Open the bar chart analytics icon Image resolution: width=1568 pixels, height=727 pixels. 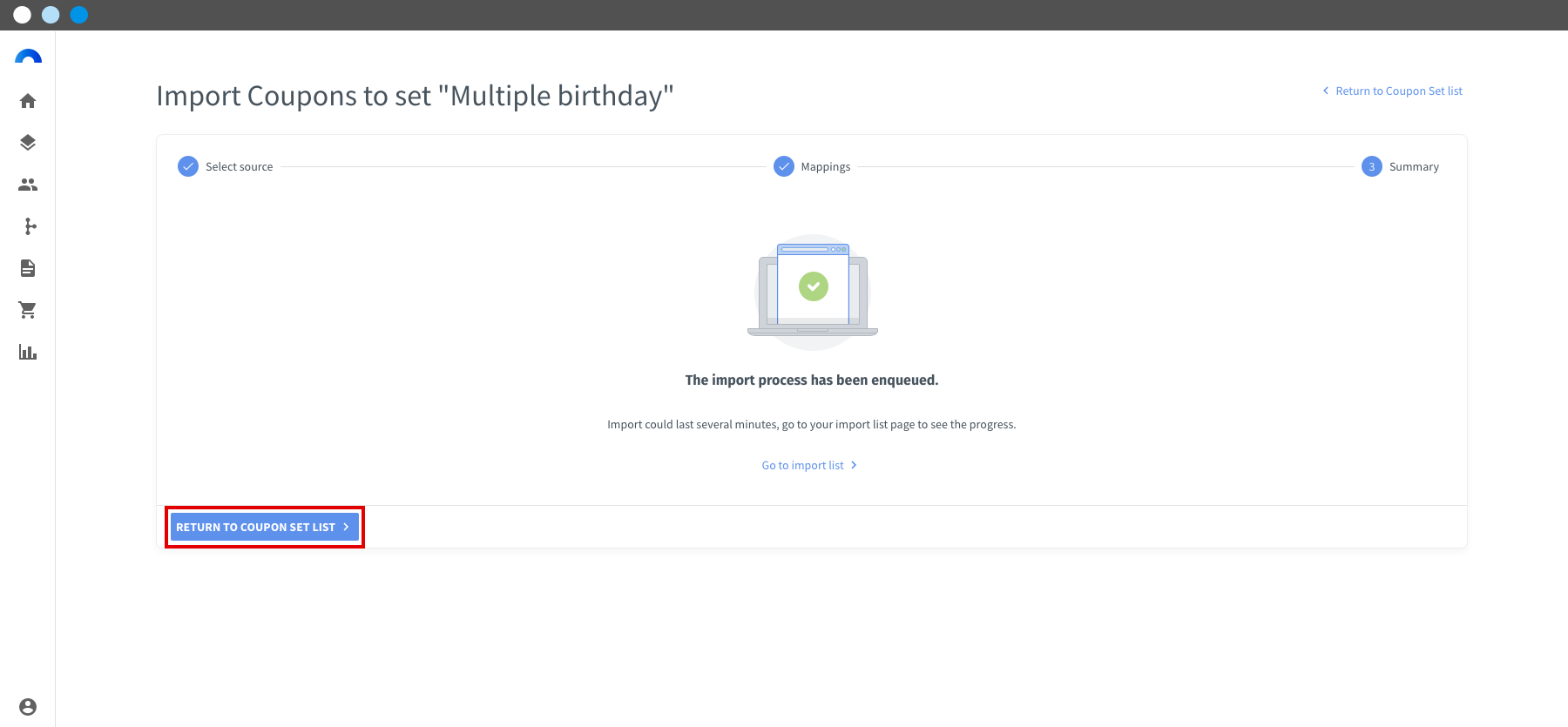point(28,352)
